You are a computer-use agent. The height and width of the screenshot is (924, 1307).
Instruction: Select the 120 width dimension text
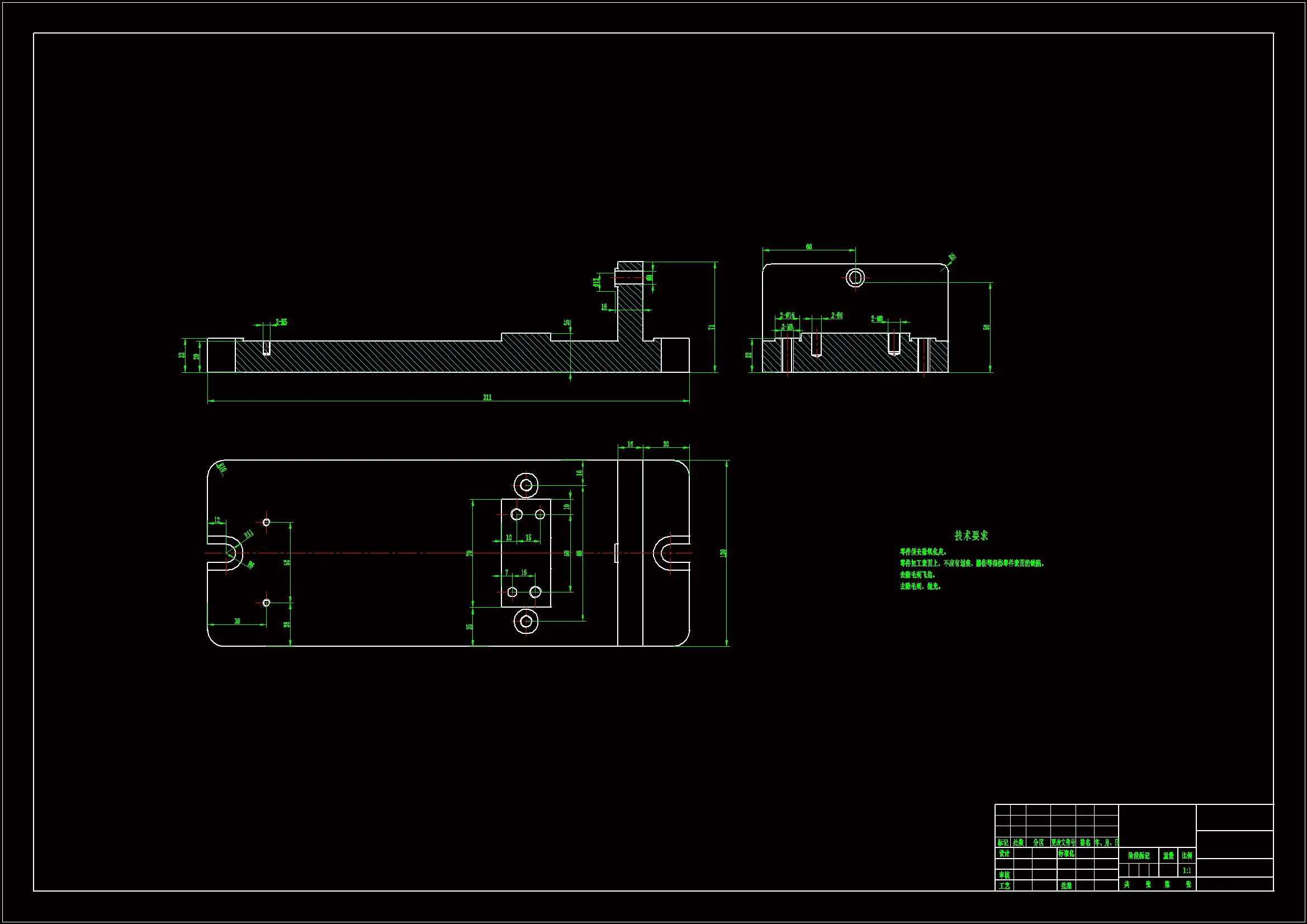point(723,553)
